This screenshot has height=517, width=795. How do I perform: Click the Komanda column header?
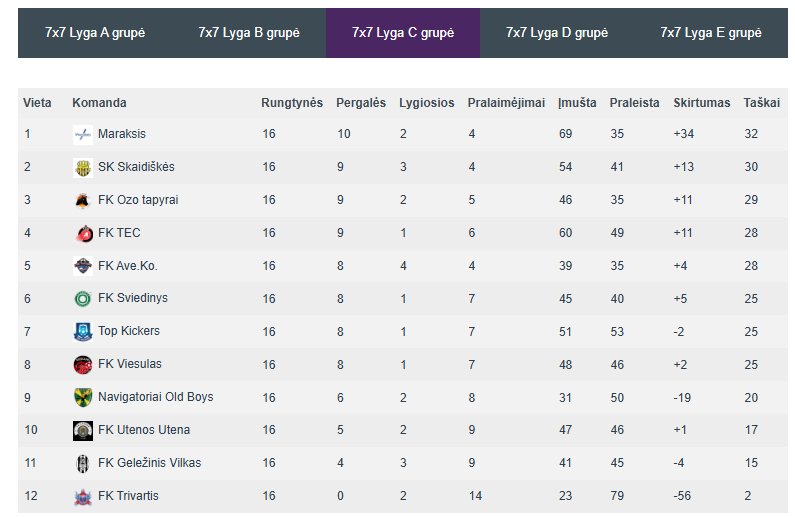point(99,103)
